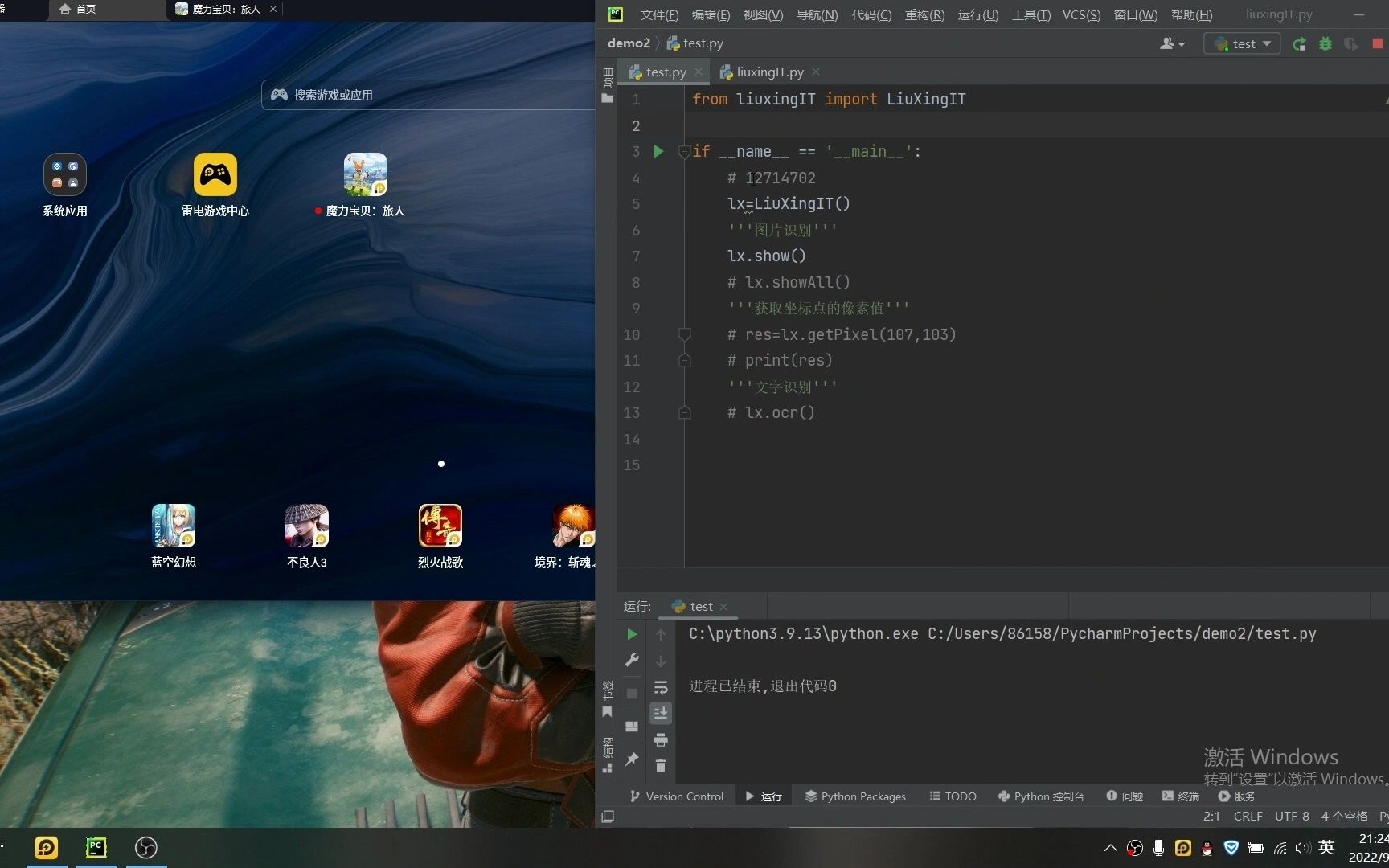Launch the 魔力宝贝：旅人 game icon

(365, 174)
